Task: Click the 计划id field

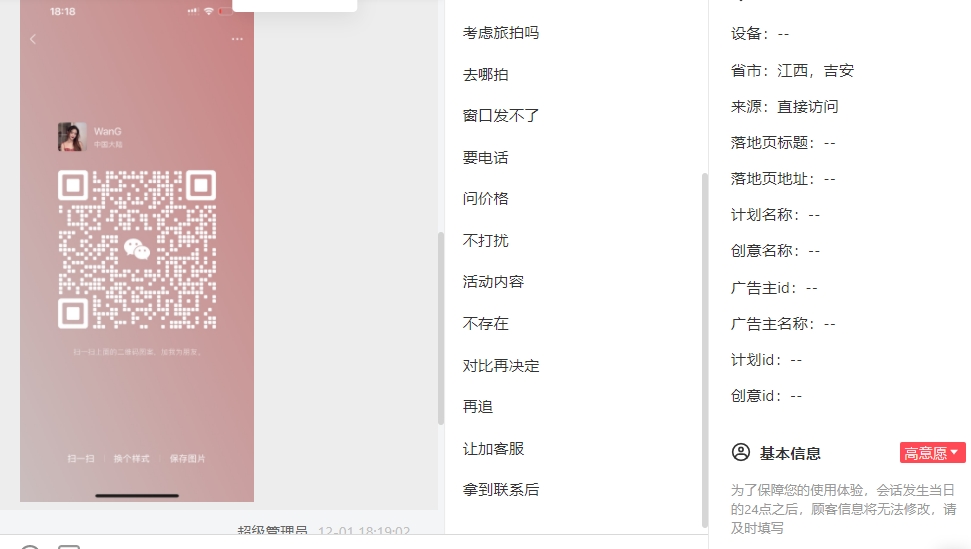Action: 766,360
